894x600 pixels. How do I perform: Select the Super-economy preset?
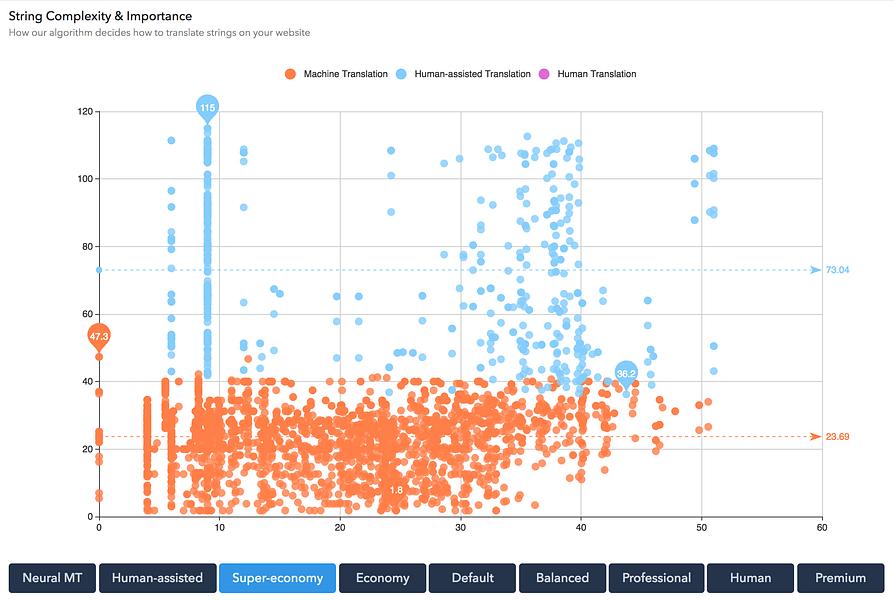(278, 578)
